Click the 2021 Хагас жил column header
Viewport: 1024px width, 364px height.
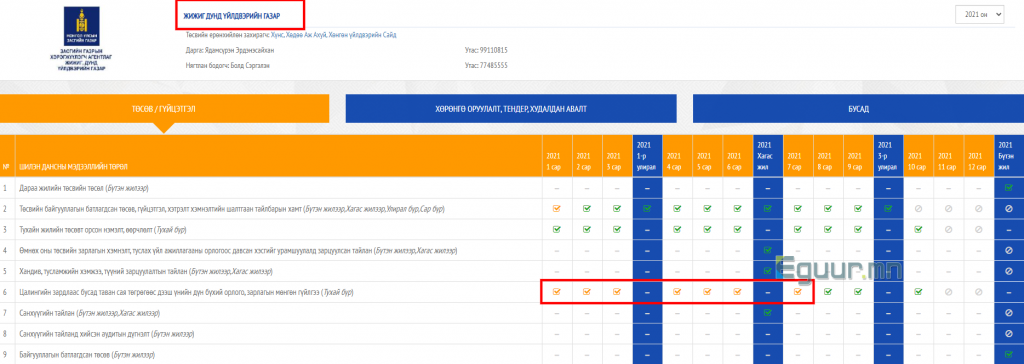click(x=767, y=156)
